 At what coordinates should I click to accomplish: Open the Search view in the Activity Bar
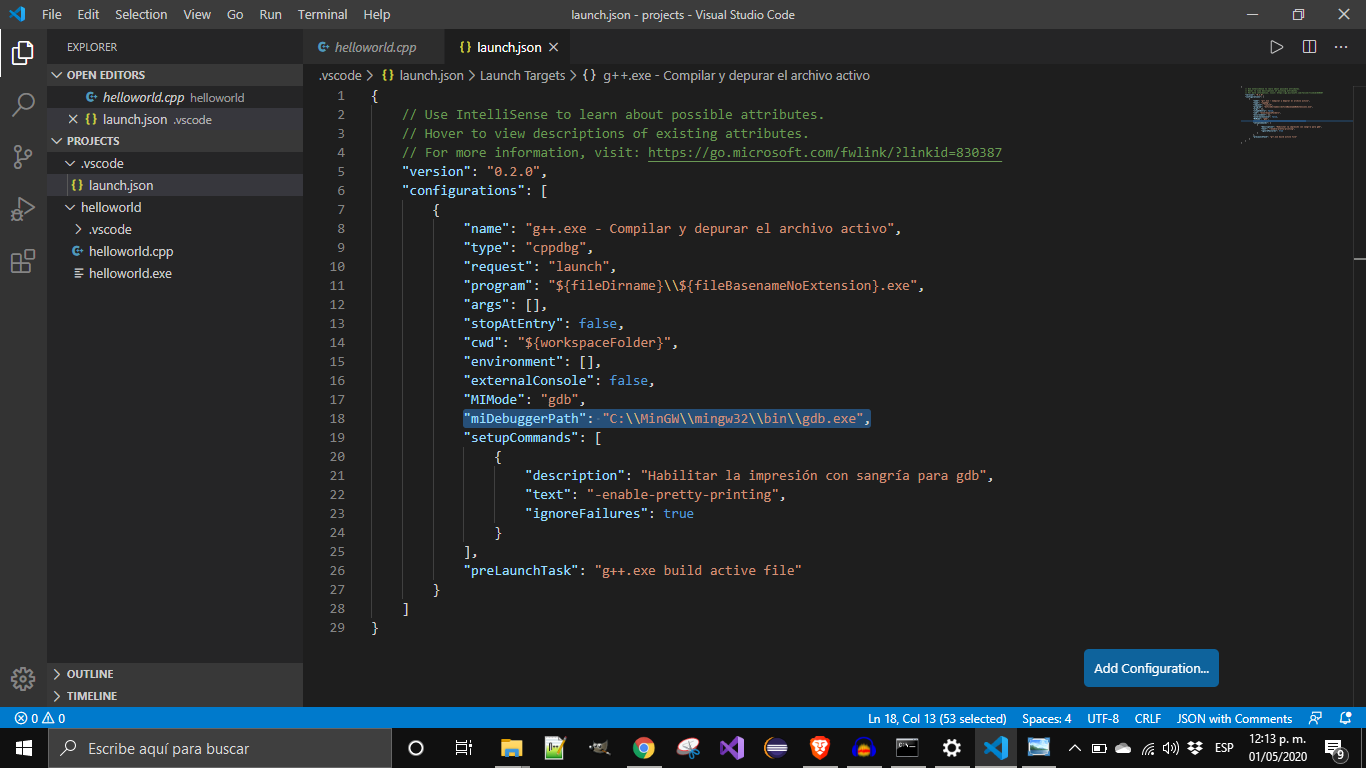coord(22,104)
